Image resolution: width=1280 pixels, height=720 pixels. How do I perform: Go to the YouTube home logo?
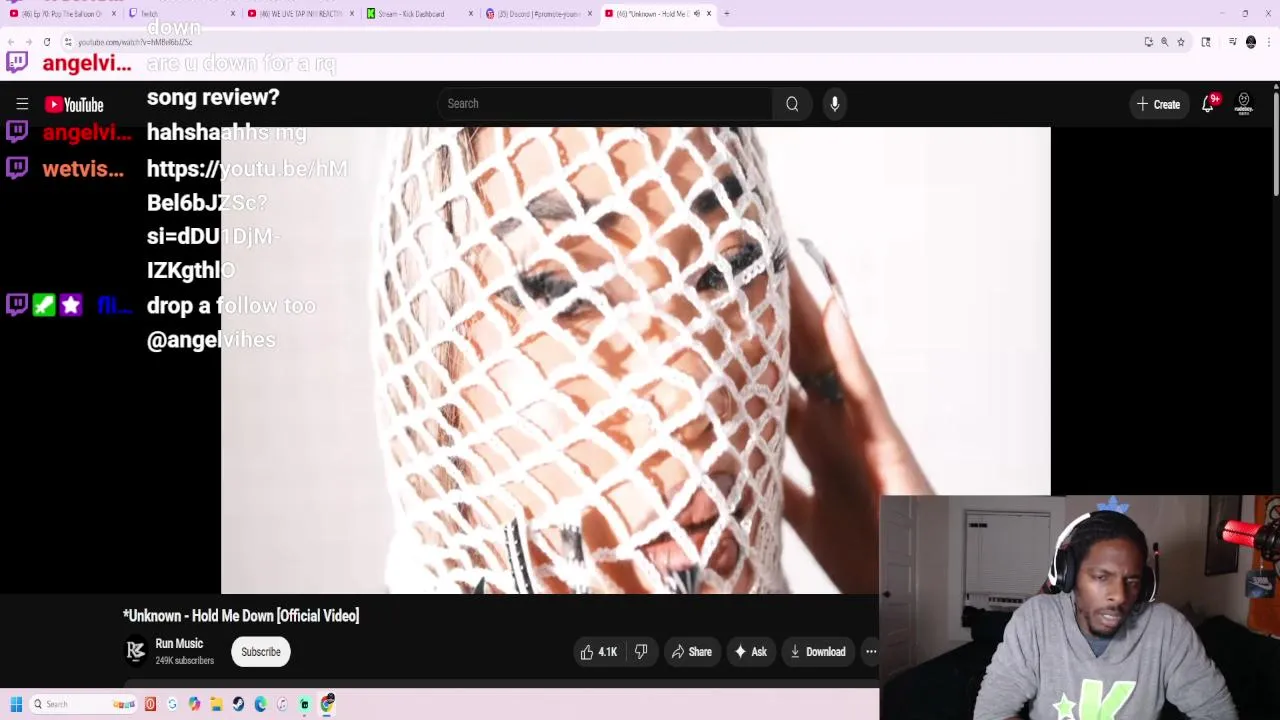74,104
